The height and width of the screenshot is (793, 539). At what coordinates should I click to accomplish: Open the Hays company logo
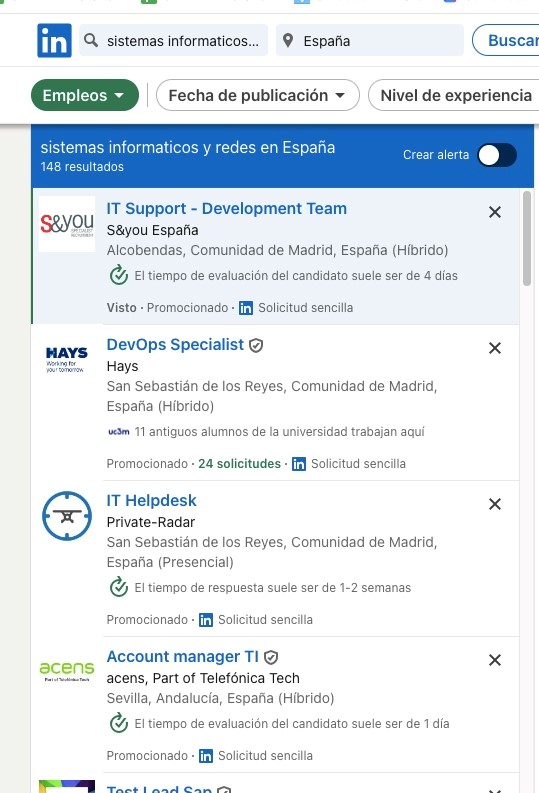67,360
